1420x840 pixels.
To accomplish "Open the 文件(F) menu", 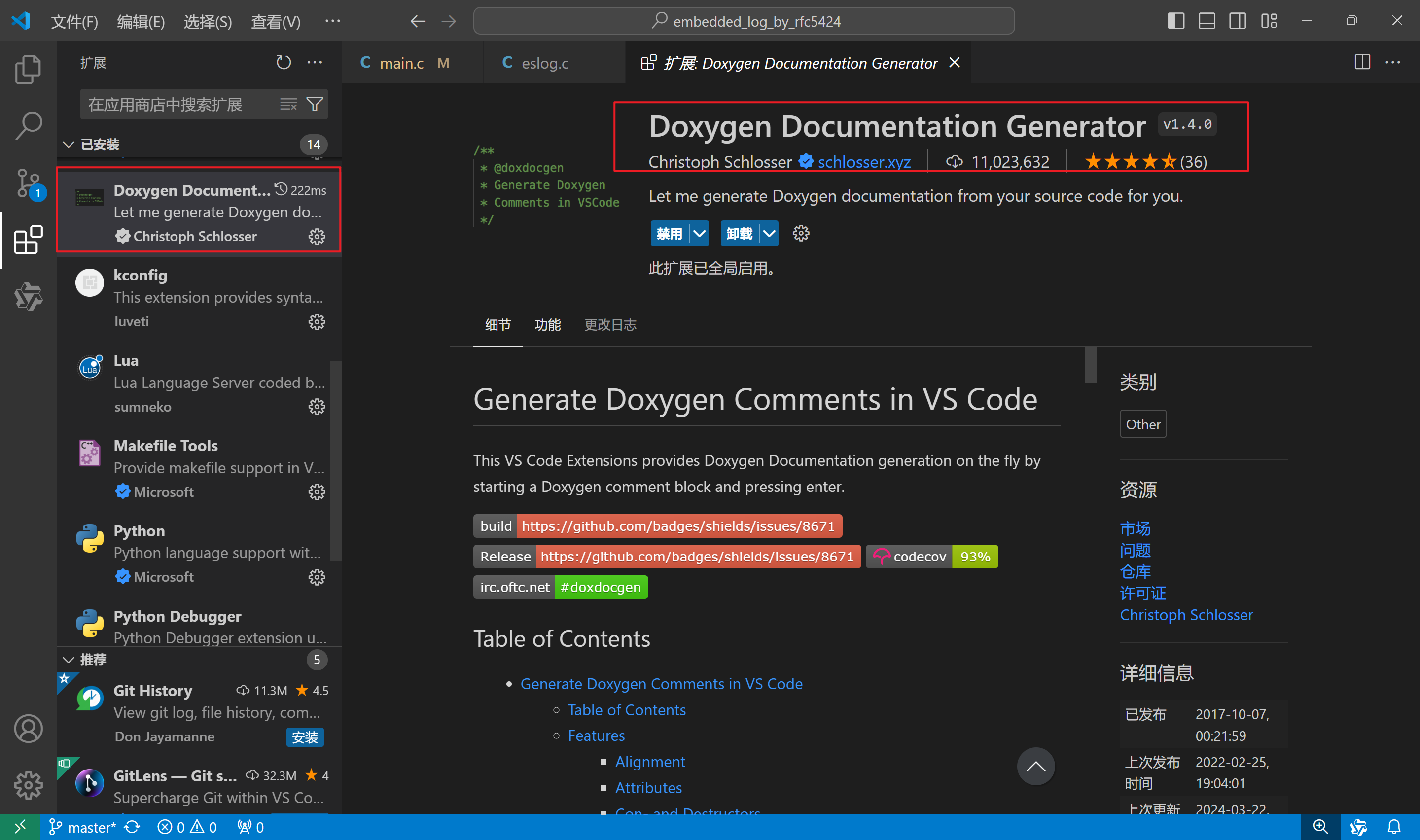I will click(x=74, y=22).
